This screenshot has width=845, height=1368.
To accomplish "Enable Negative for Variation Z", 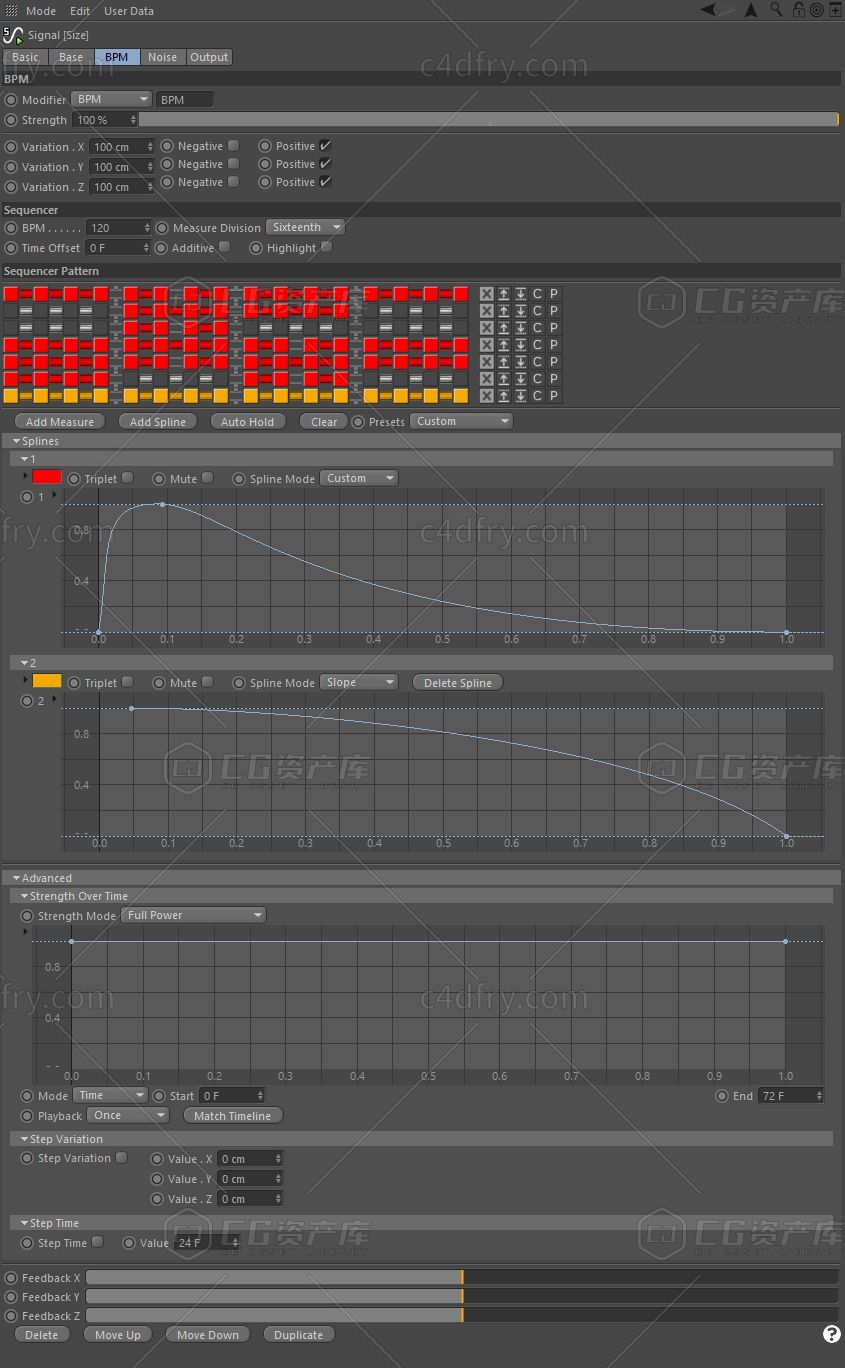I will pos(233,182).
